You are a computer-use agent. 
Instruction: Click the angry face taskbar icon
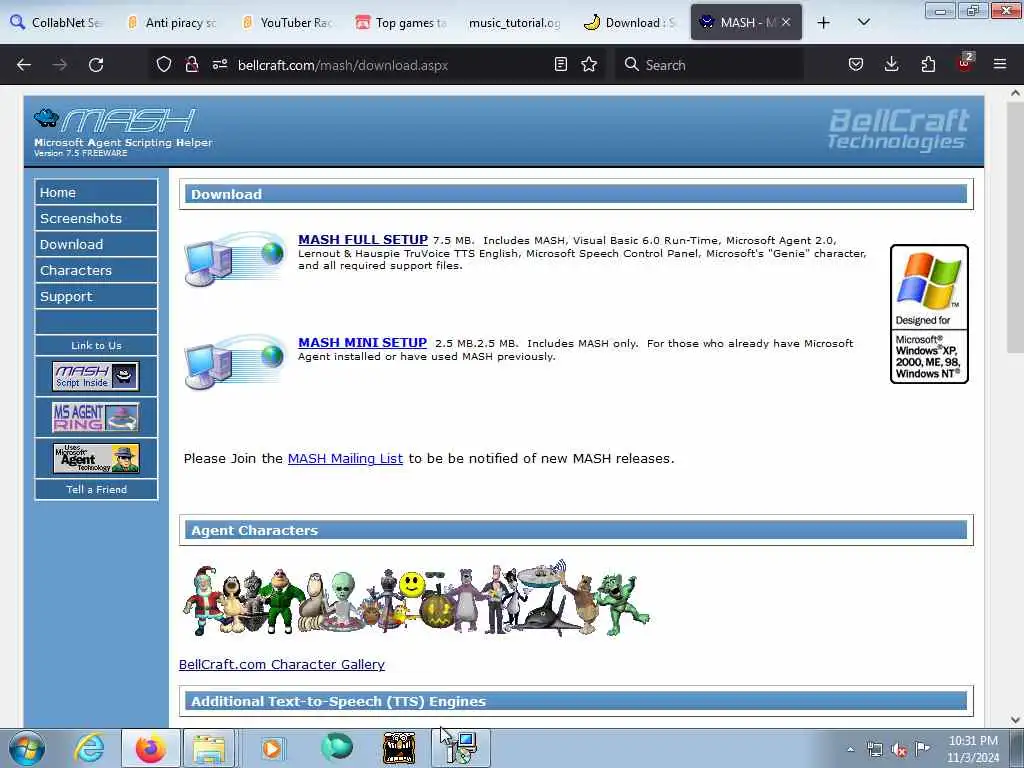[x=398, y=748]
